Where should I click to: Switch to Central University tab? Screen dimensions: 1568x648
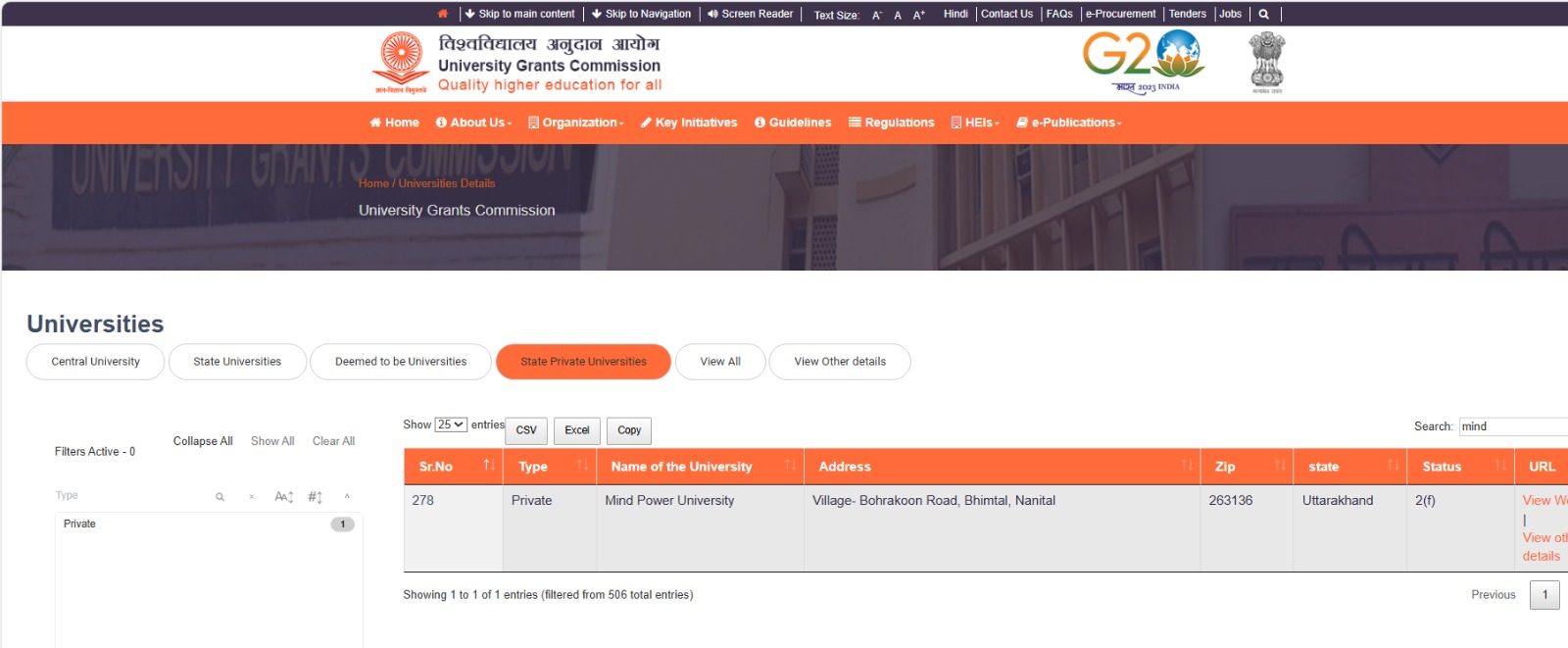coord(95,362)
